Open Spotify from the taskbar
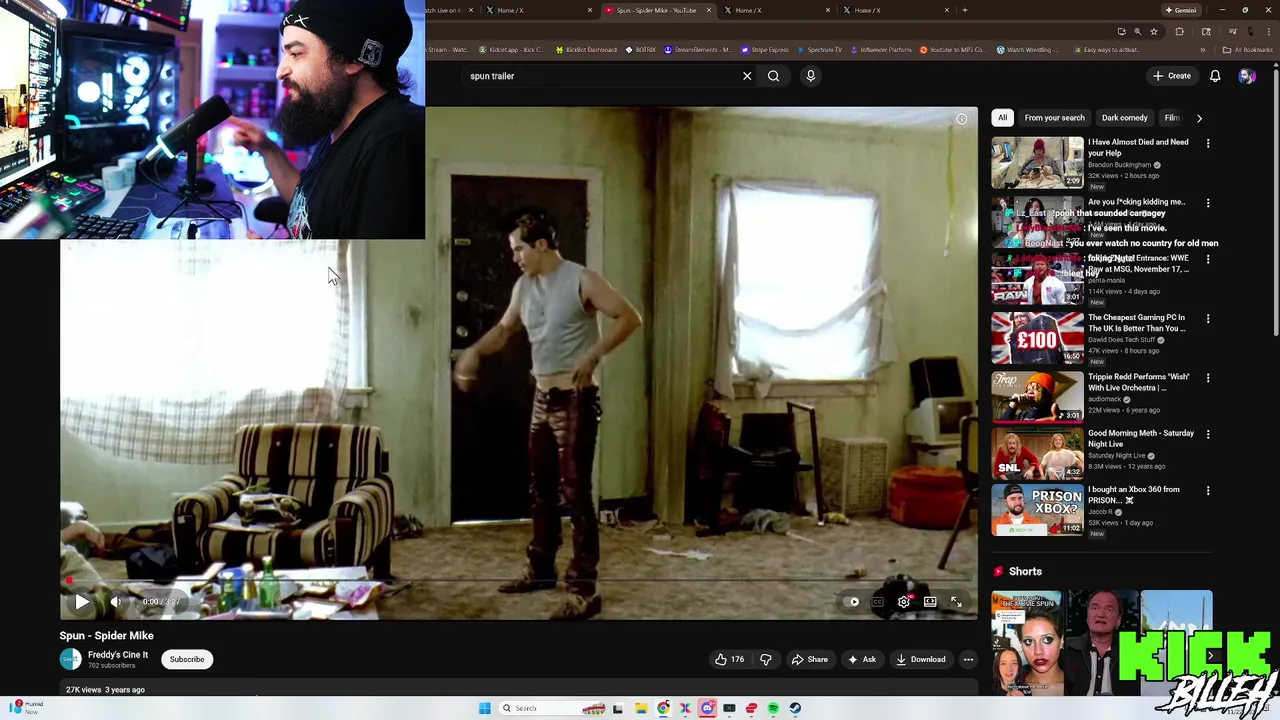 [773, 708]
